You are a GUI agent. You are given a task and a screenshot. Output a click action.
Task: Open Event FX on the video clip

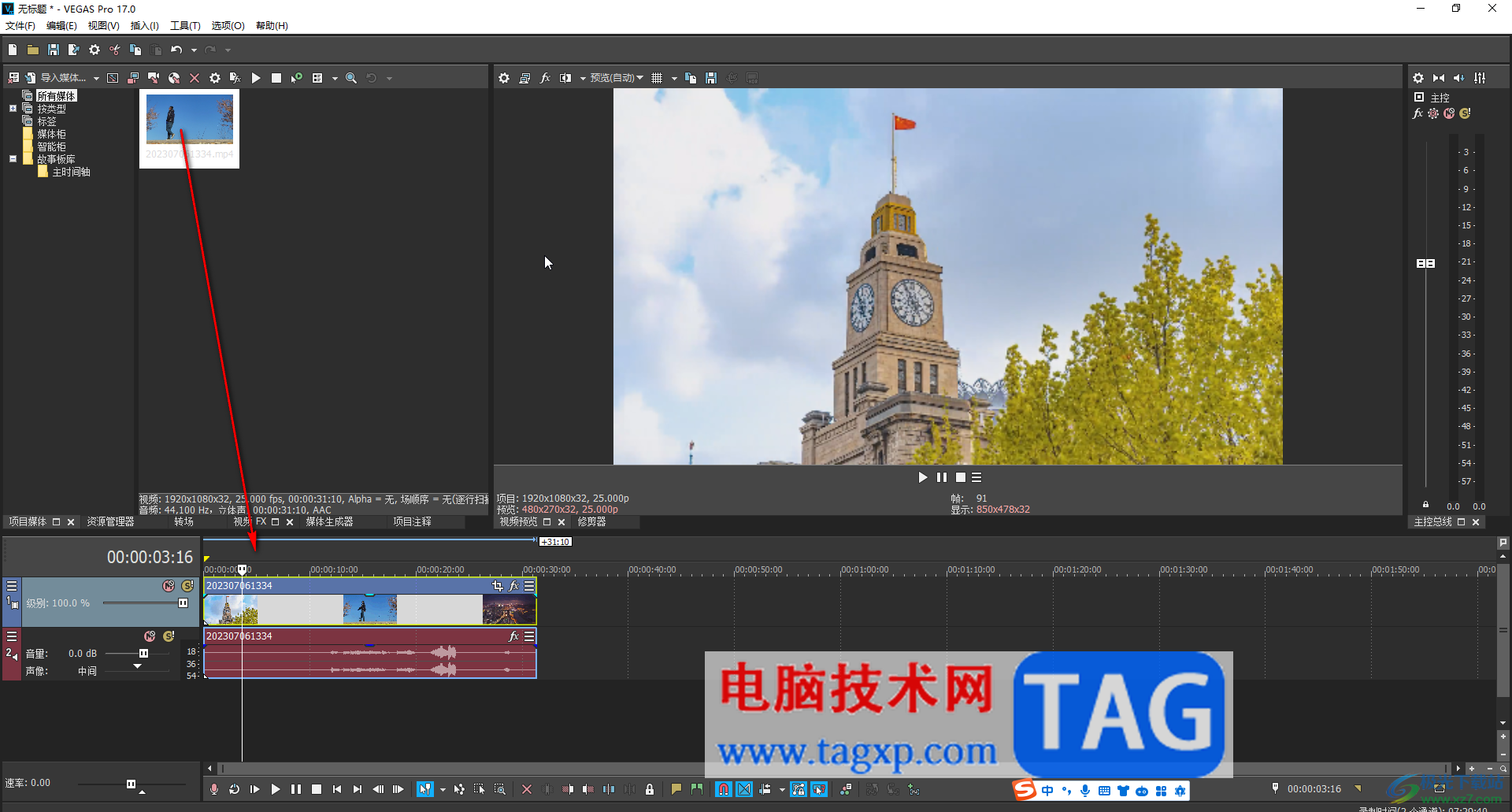513,586
